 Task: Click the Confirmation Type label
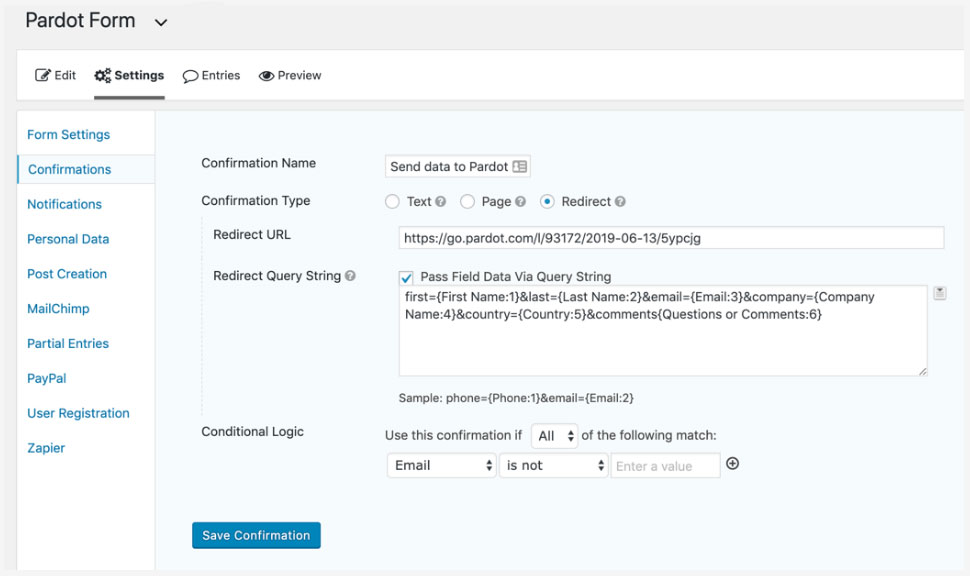coord(255,201)
